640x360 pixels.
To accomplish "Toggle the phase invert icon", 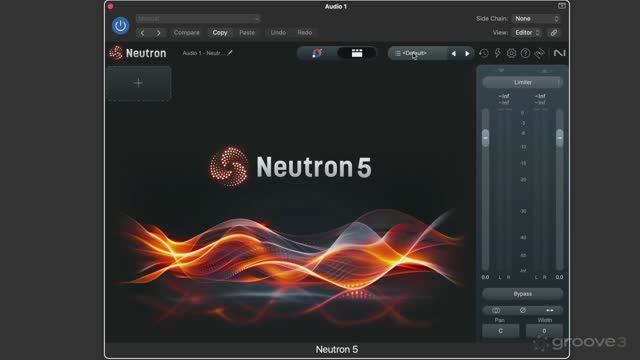I will 523,311.
